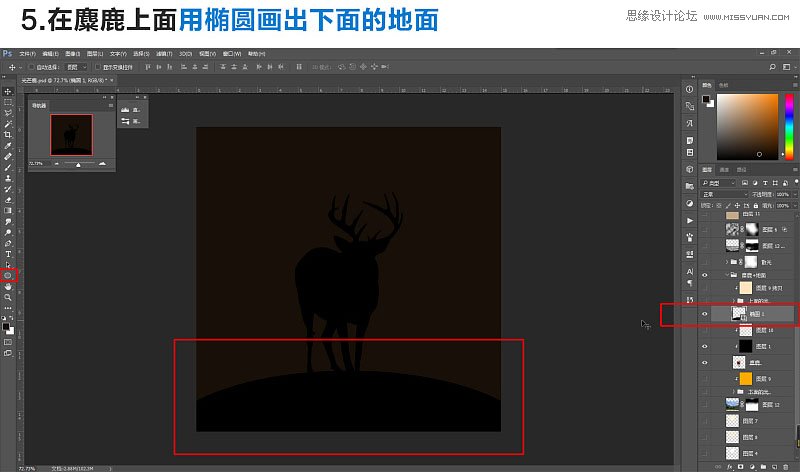This screenshot has height=472, width=800.
Task: Click the Navigator zoom slider handle
Action: point(78,164)
